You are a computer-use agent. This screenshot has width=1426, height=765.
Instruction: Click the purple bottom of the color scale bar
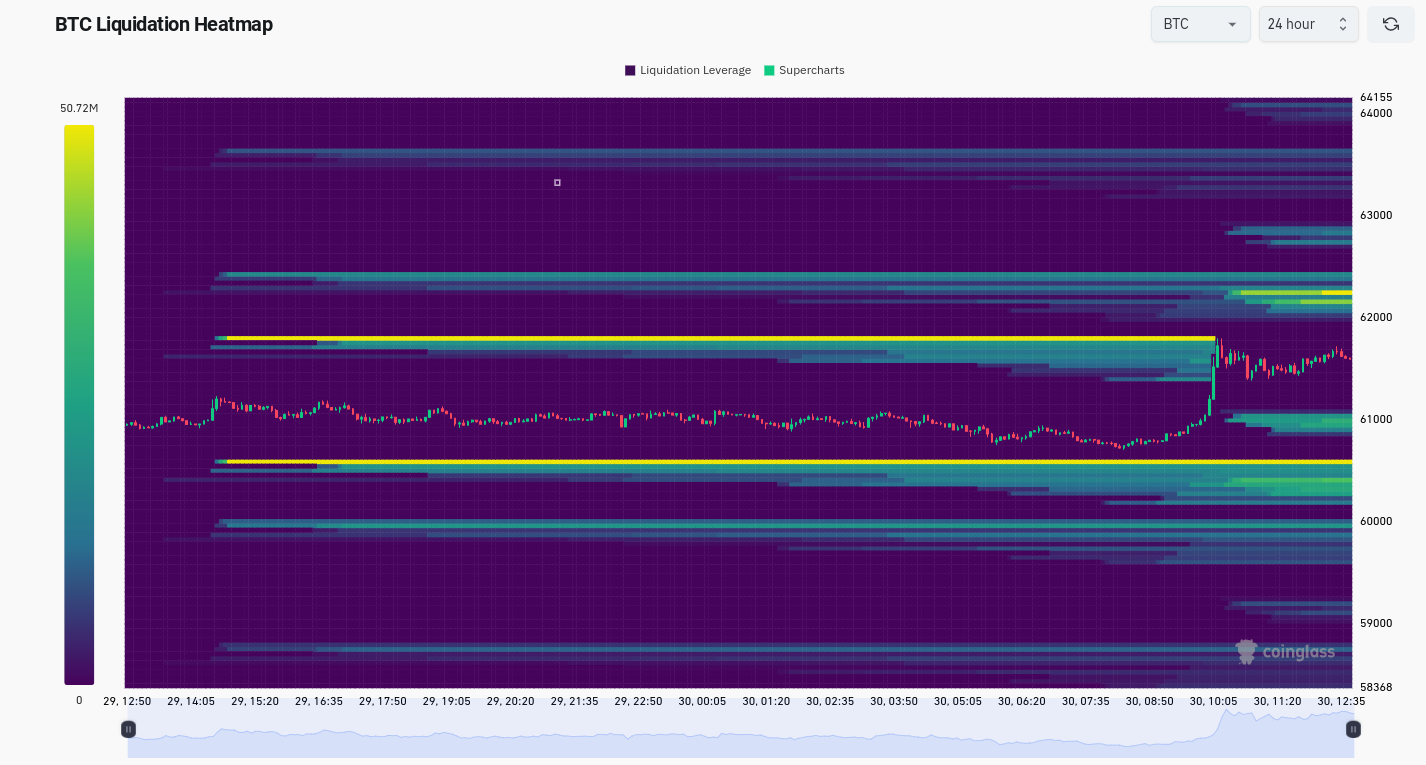pyautogui.click(x=79, y=675)
